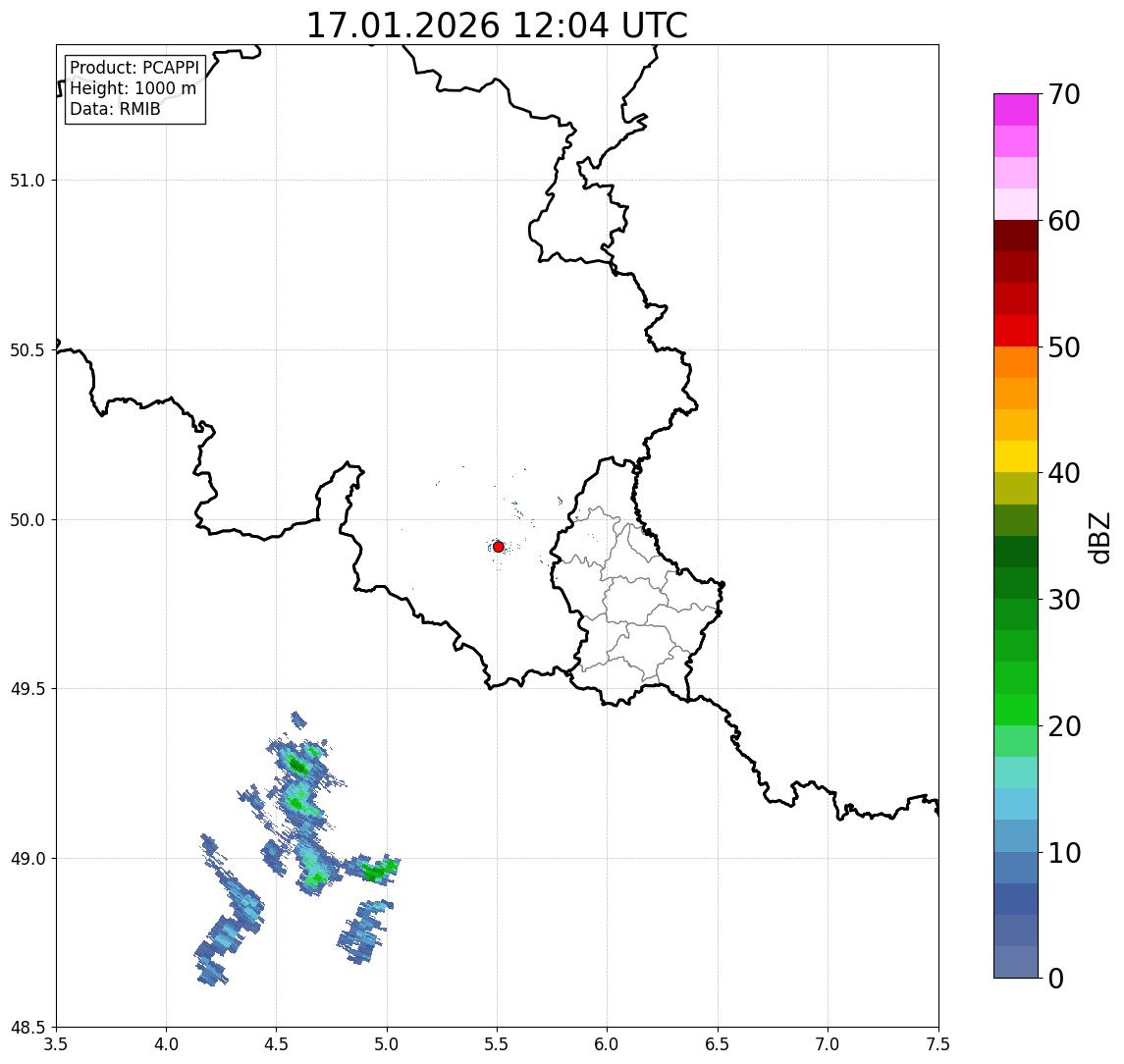Click the bright red colorbar swatch above 50

pos(1016,331)
